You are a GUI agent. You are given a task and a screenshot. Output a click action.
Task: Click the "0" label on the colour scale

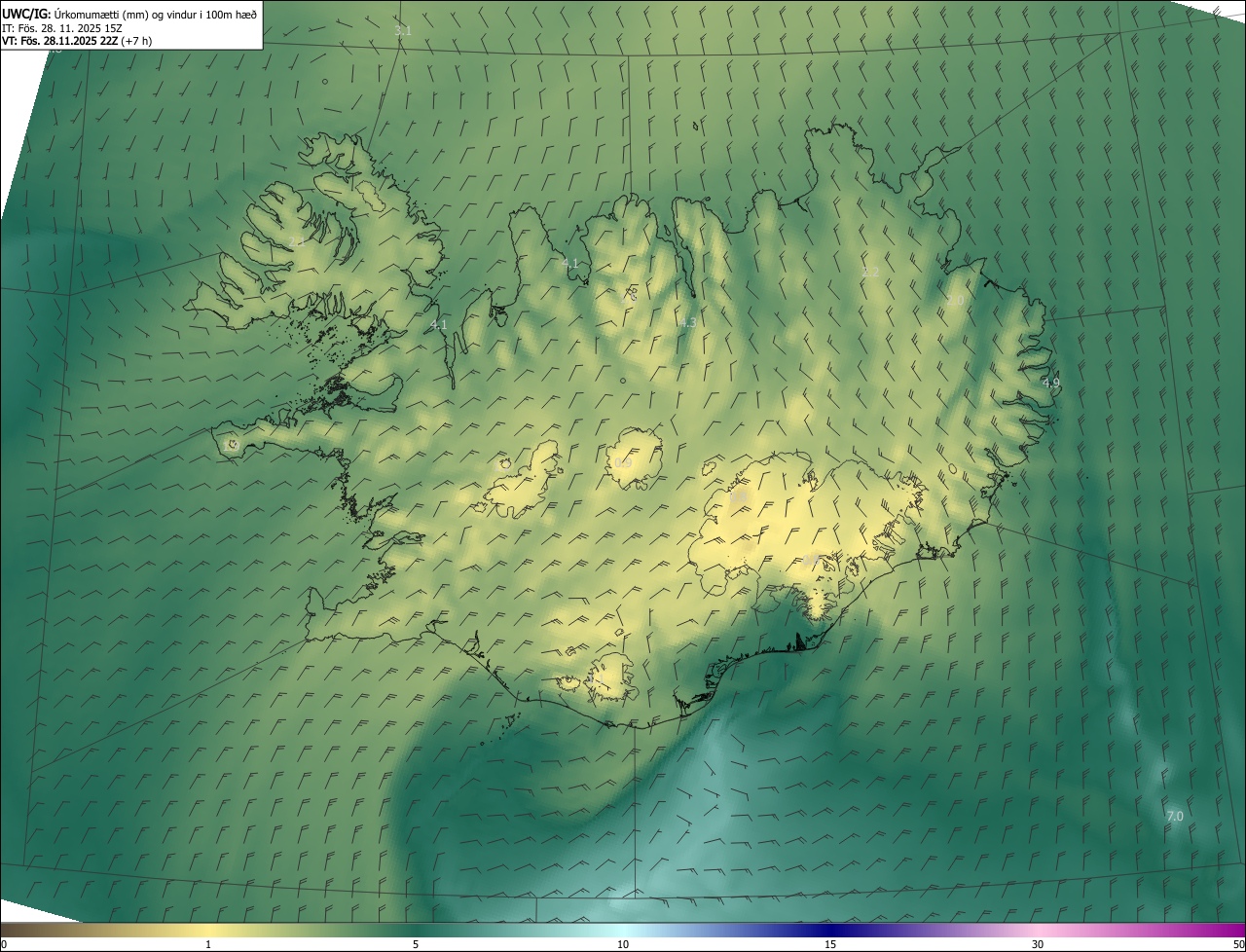(4, 944)
